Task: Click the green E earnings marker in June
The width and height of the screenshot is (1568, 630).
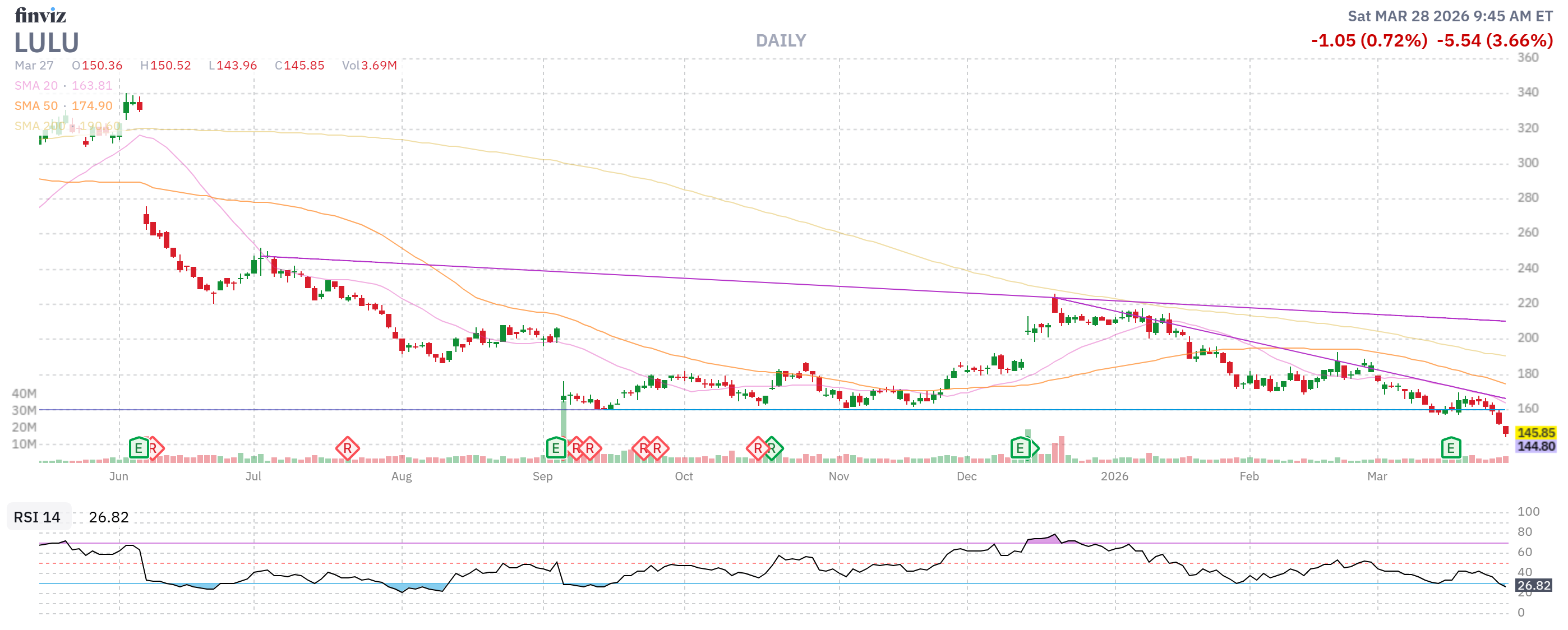Action: pos(139,449)
